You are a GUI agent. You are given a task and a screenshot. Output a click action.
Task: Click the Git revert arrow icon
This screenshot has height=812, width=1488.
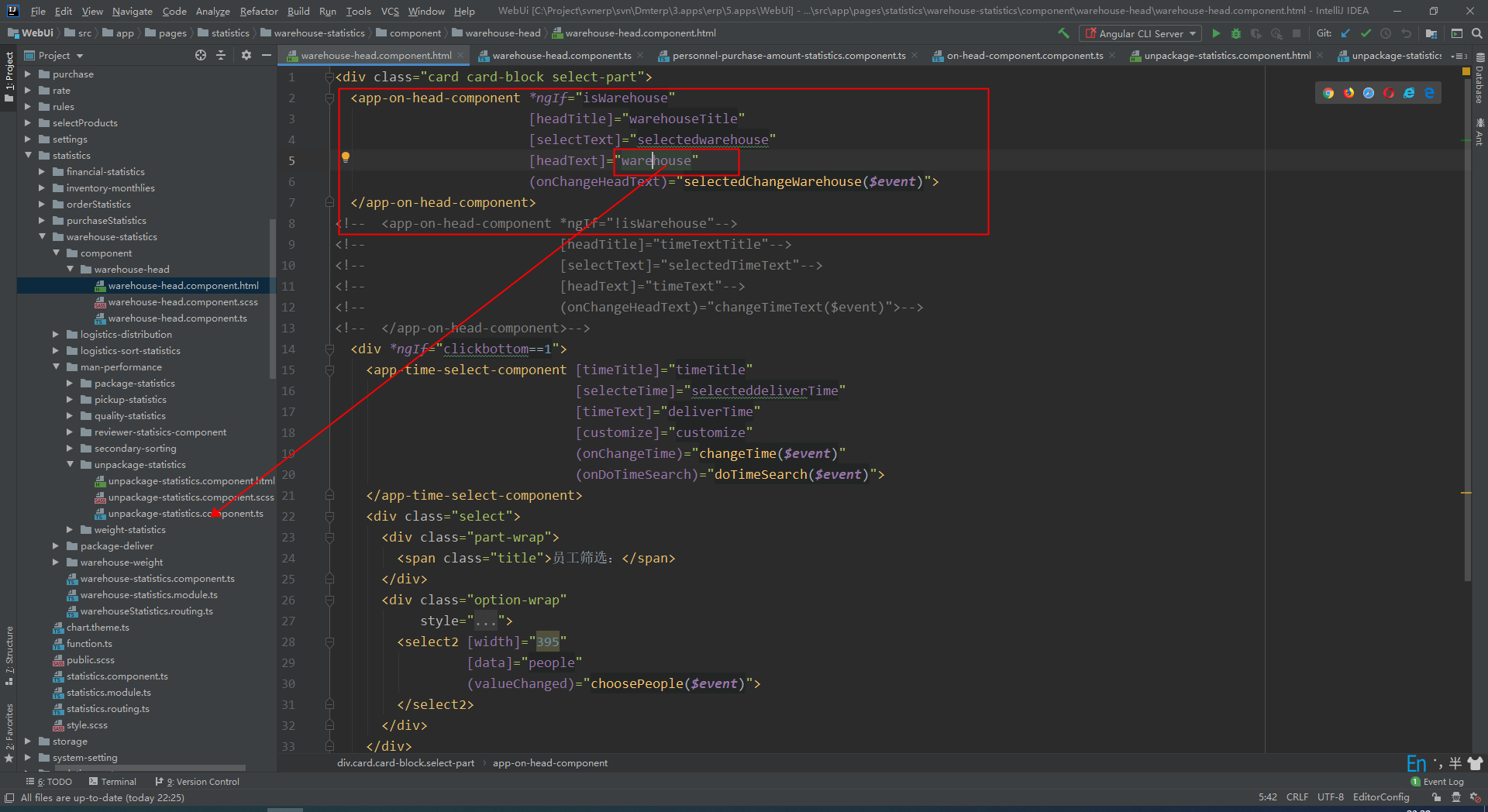point(1406,33)
